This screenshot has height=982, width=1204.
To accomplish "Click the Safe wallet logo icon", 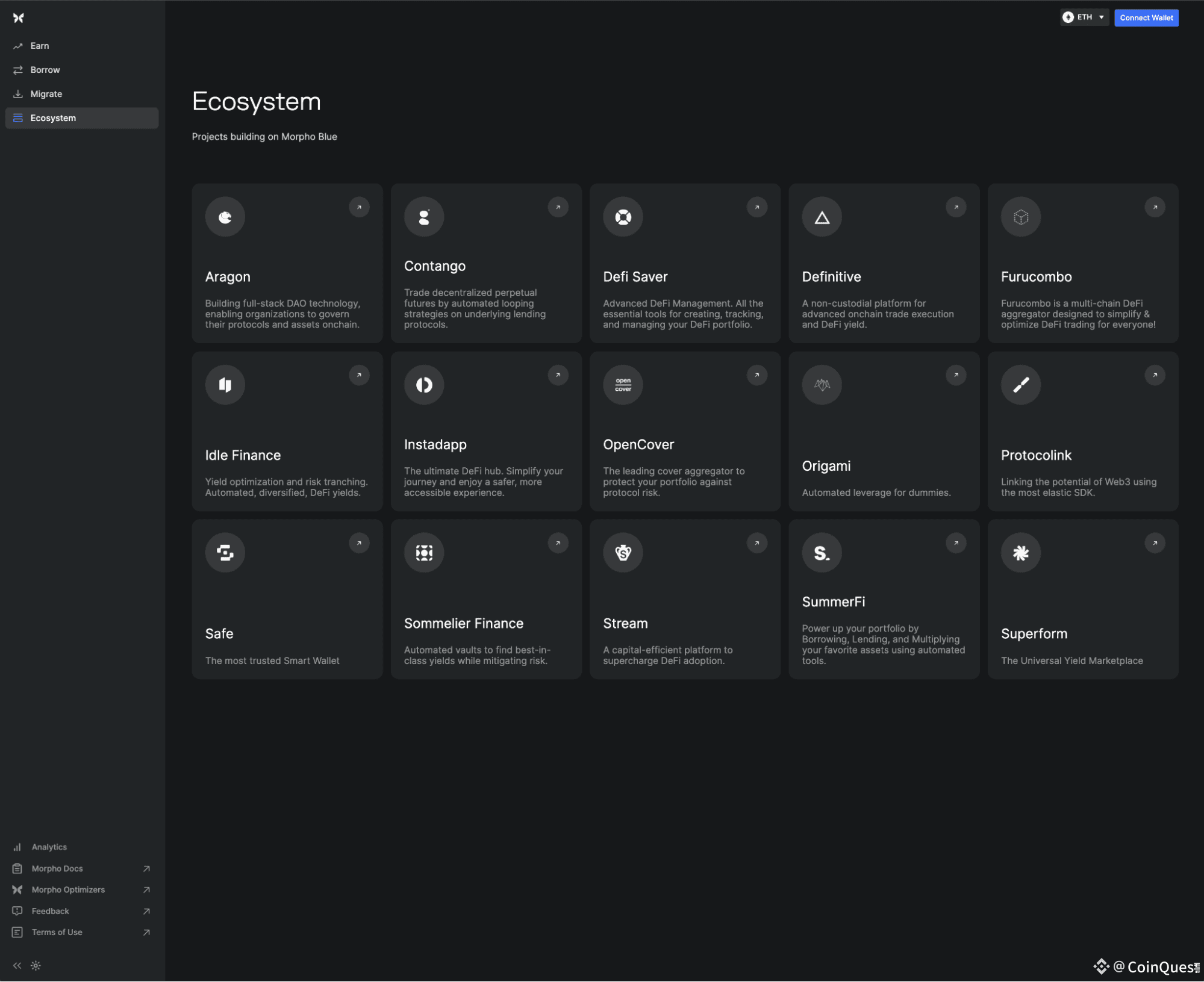I will coord(225,553).
